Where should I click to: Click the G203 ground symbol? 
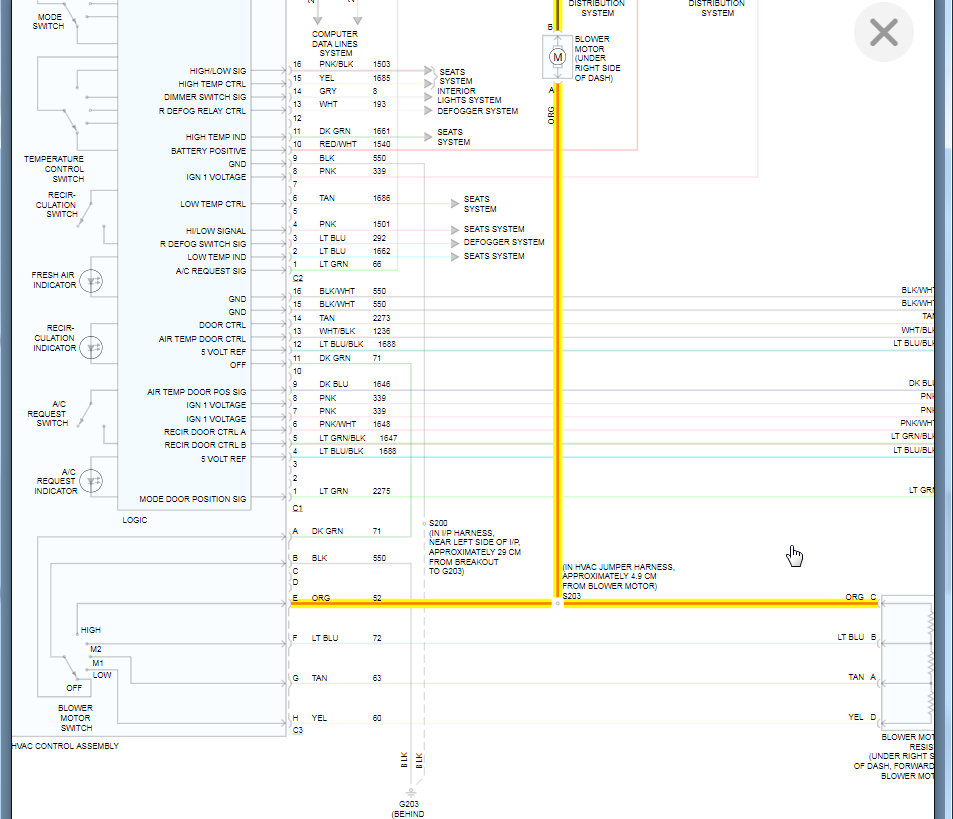[411, 793]
